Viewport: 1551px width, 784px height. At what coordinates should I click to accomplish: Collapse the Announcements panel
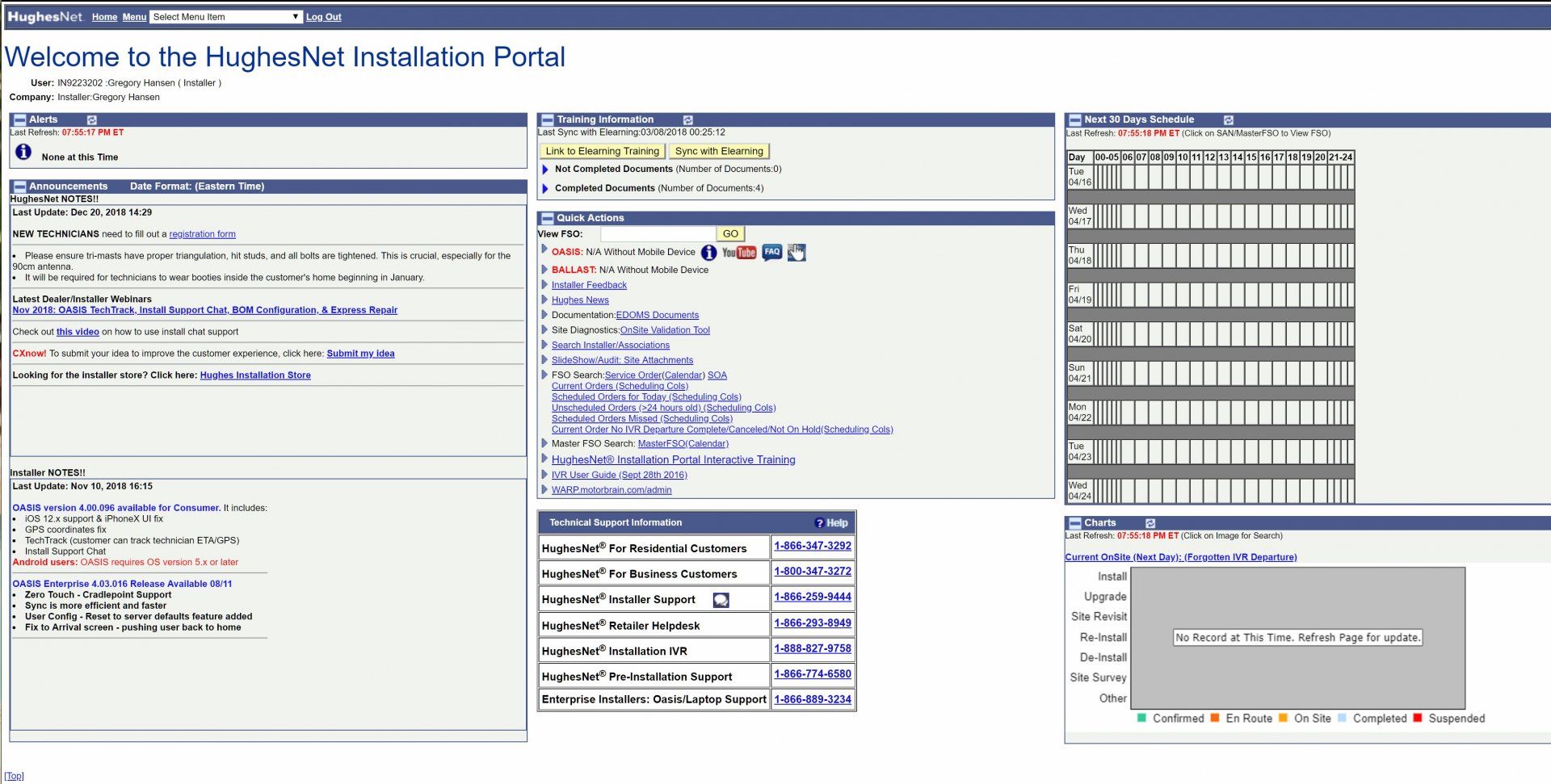pyautogui.click(x=20, y=187)
